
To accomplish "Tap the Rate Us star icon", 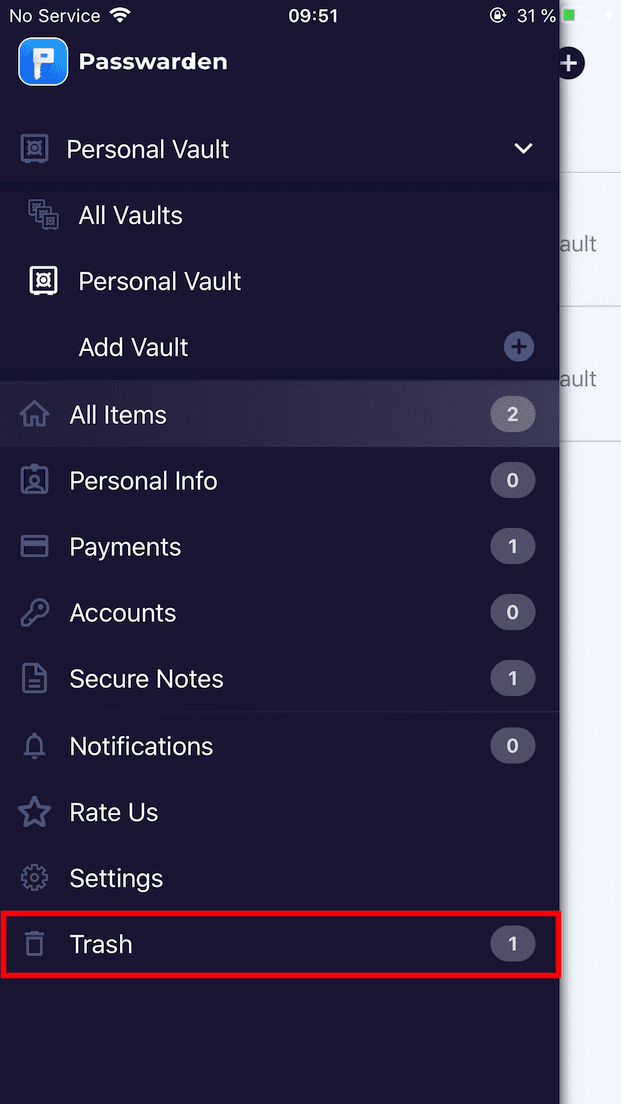I will (x=35, y=812).
